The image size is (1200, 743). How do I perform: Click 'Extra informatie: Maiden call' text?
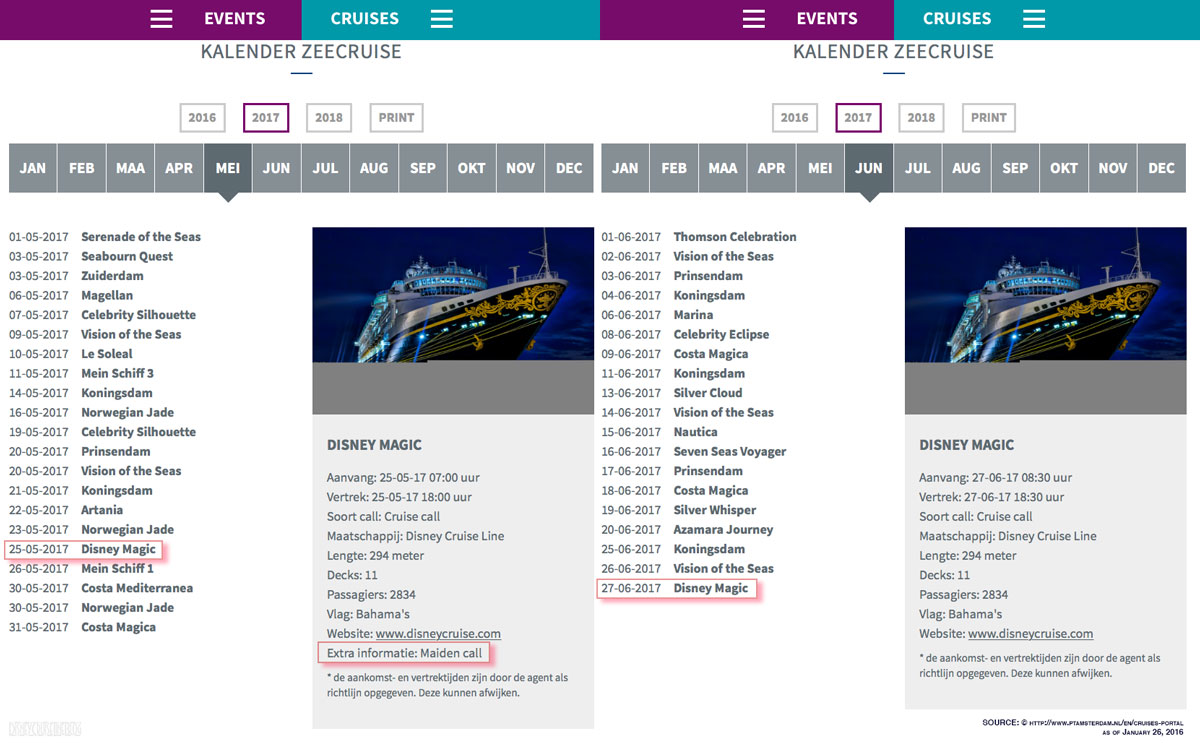405,653
